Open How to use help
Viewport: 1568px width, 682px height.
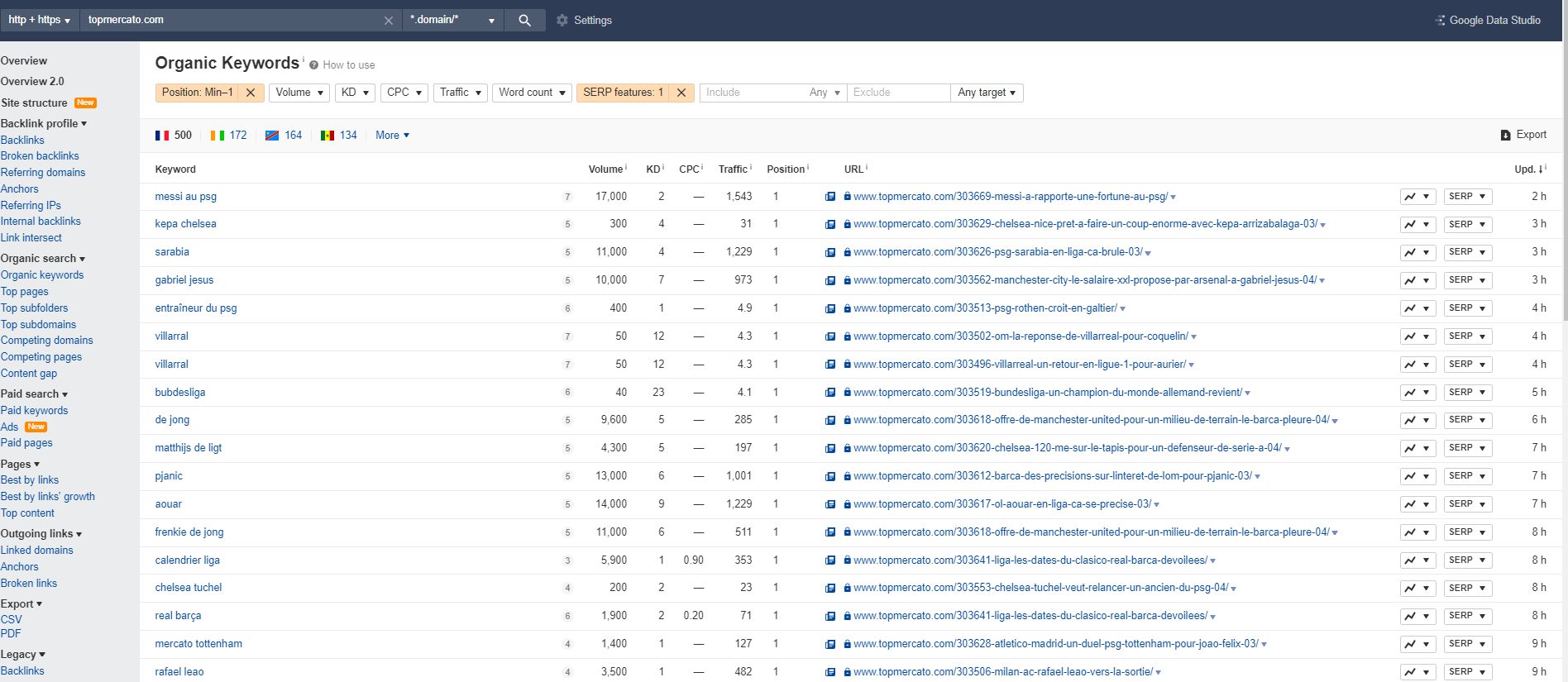pos(342,65)
